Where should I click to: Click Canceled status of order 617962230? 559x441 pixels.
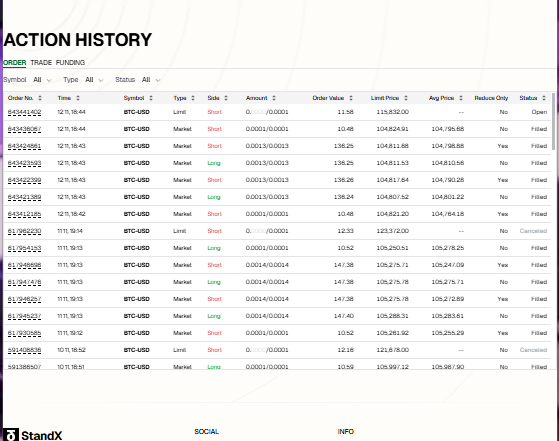pyautogui.click(x=533, y=231)
